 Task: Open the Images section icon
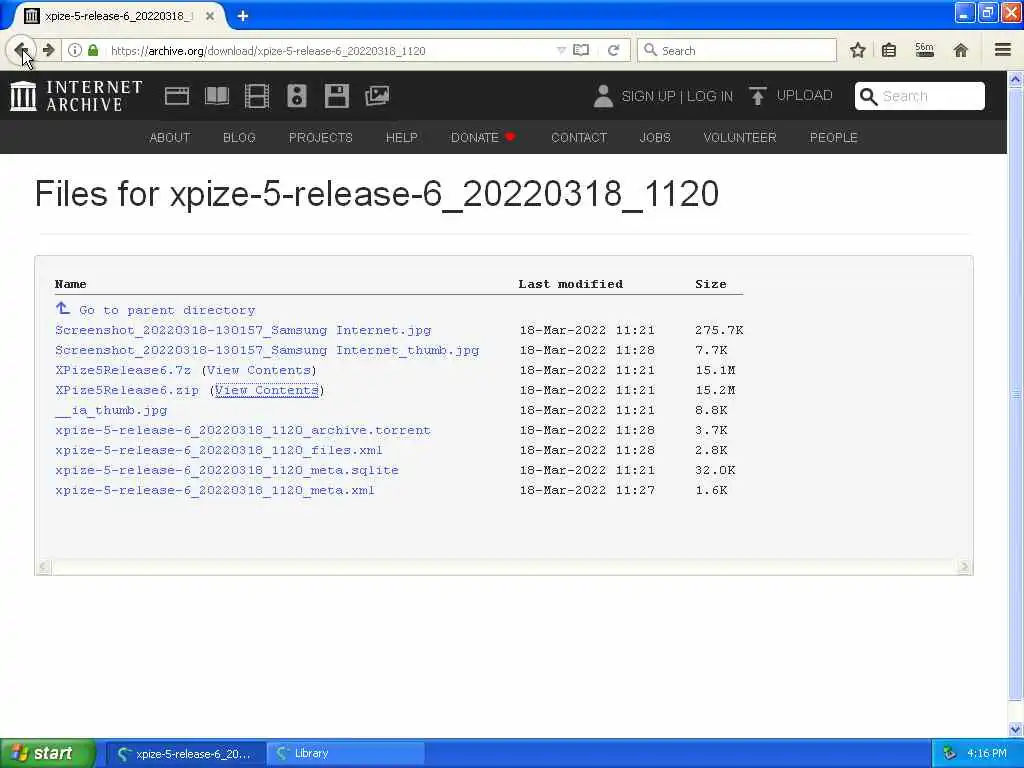377,96
